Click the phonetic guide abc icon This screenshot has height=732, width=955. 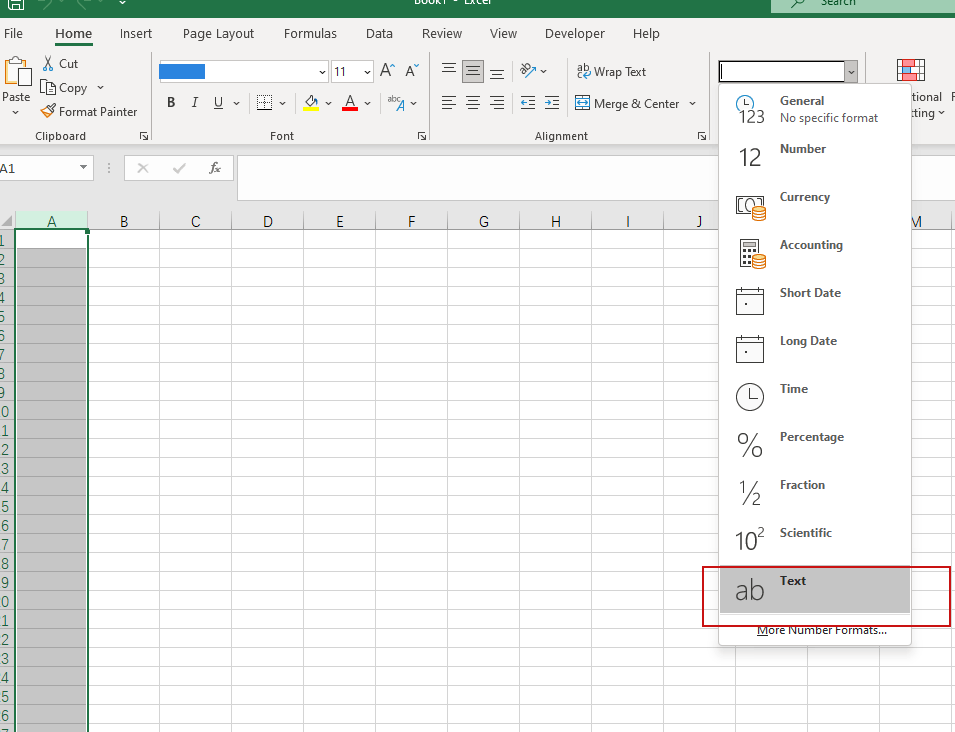click(396, 103)
